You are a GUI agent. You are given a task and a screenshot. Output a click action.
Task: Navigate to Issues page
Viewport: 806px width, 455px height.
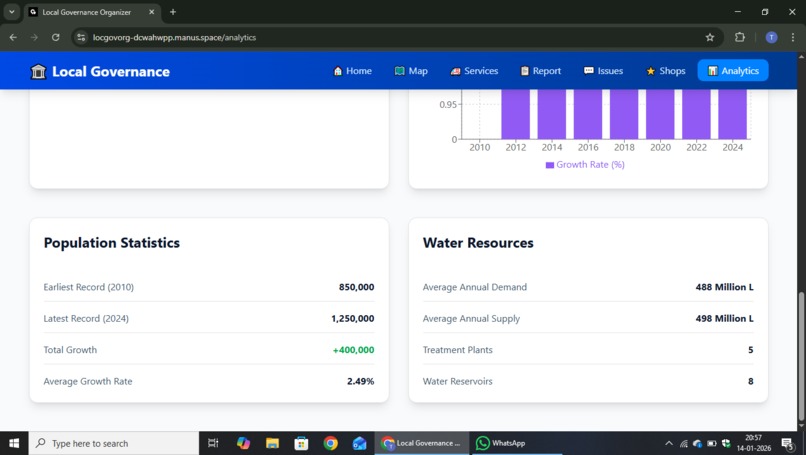[603, 71]
